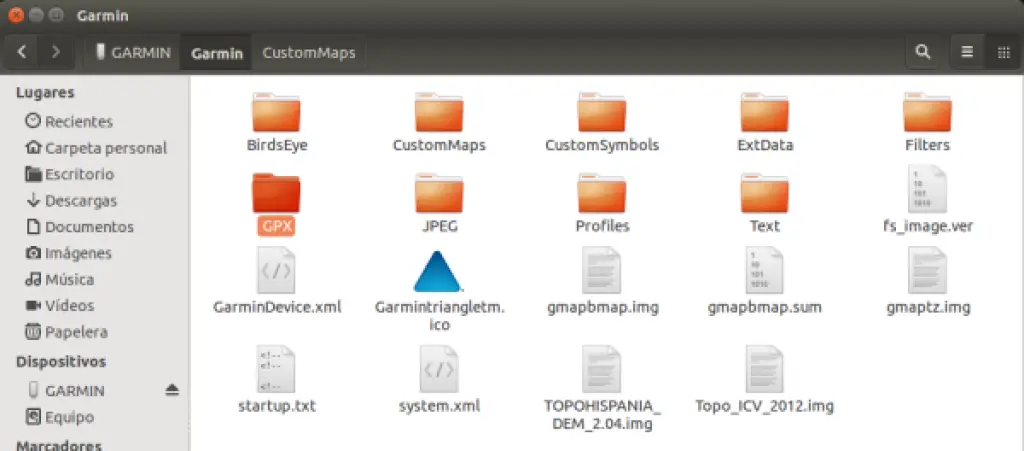Viewport: 1024px width, 451px height.
Task: Go to GARMIN in the path bar
Action: point(133,53)
